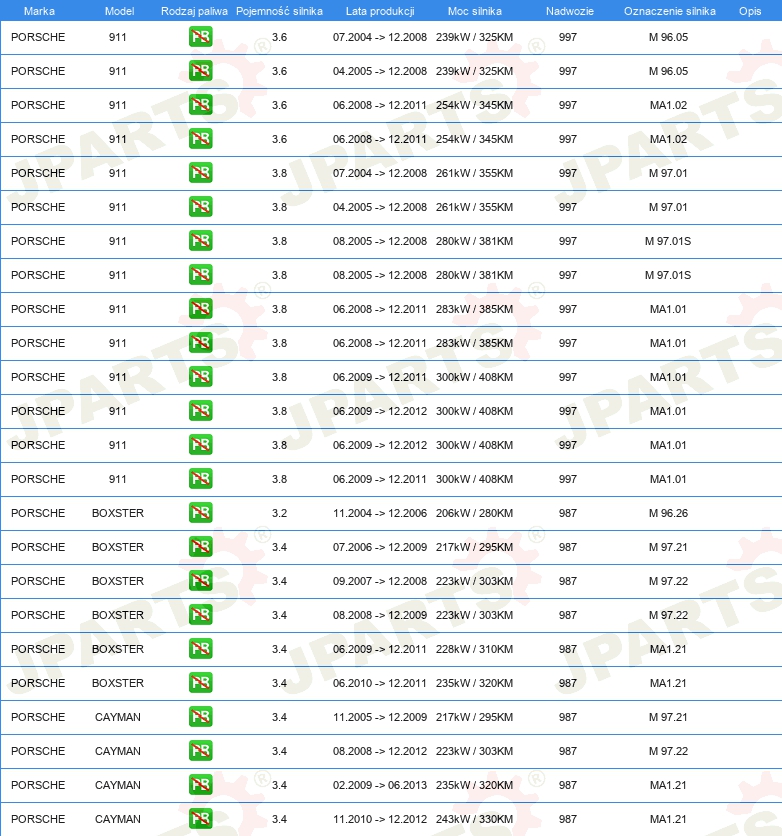Click fuel icon in Cayman 223kW row
The width and height of the screenshot is (782, 836).
click(x=200, y=751)
